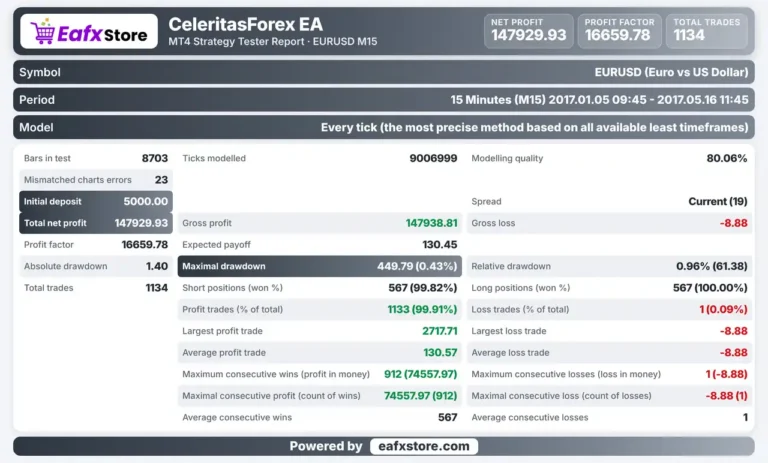Click Average consecutive losses label
768x463 pixels.
[x=530, y=417]
